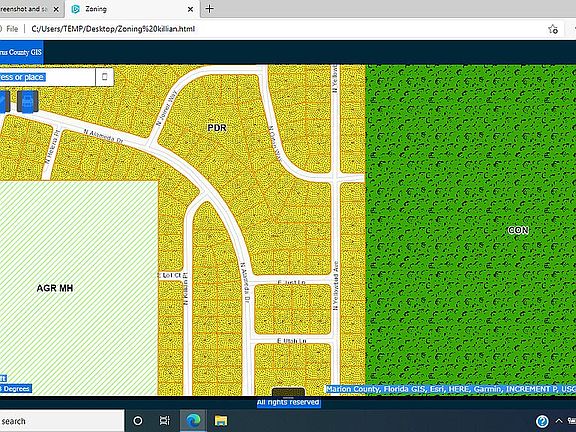Image resolution: width=576 pixels, height=432 pixels.
Task: Launch File Explorer from the taskbar
Action: 221,421
